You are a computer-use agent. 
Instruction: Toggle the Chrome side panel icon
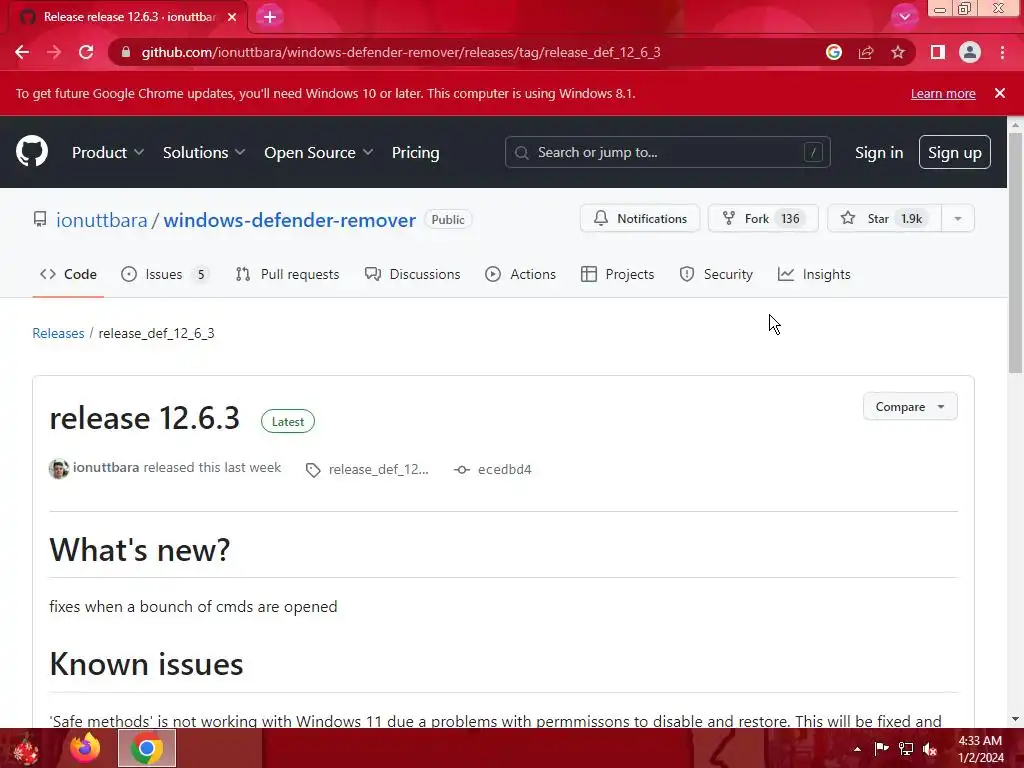pos(938,52)
